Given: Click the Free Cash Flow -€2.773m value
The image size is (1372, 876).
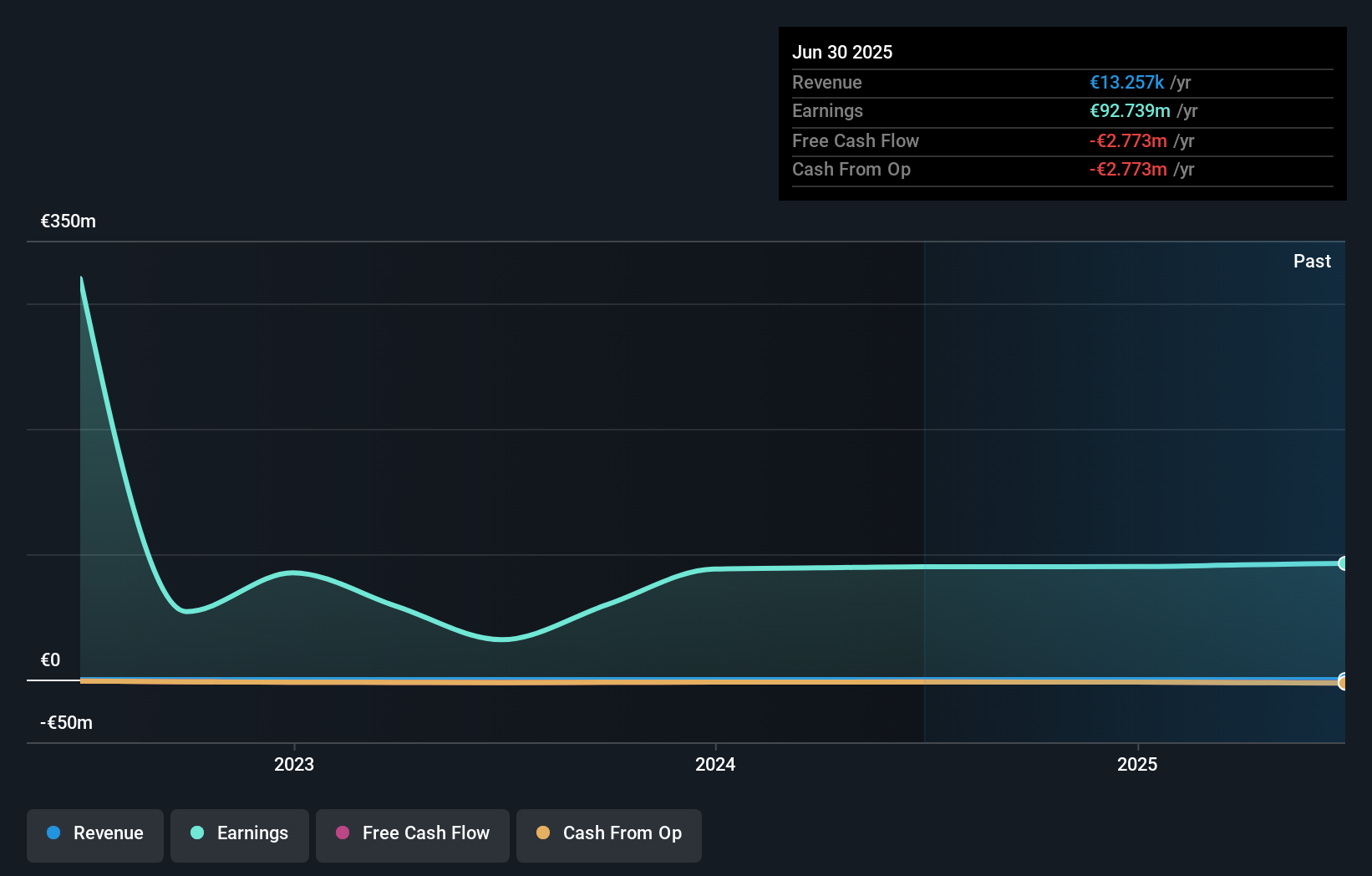Looking at the screenshot, I should pyautogui.click(x=1128, y=141).
